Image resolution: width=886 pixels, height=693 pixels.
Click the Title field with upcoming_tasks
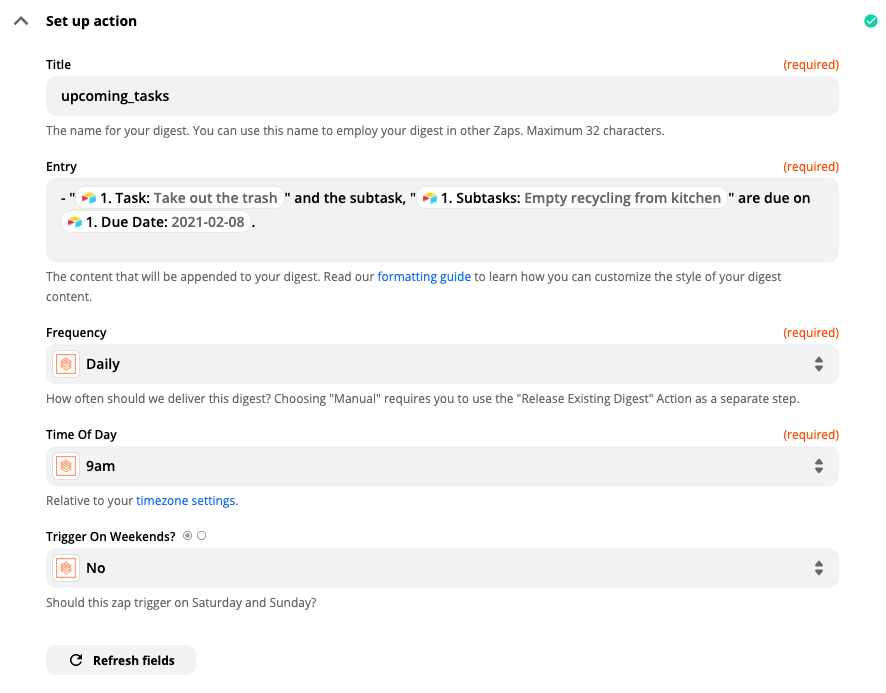[x=442, y=96]
